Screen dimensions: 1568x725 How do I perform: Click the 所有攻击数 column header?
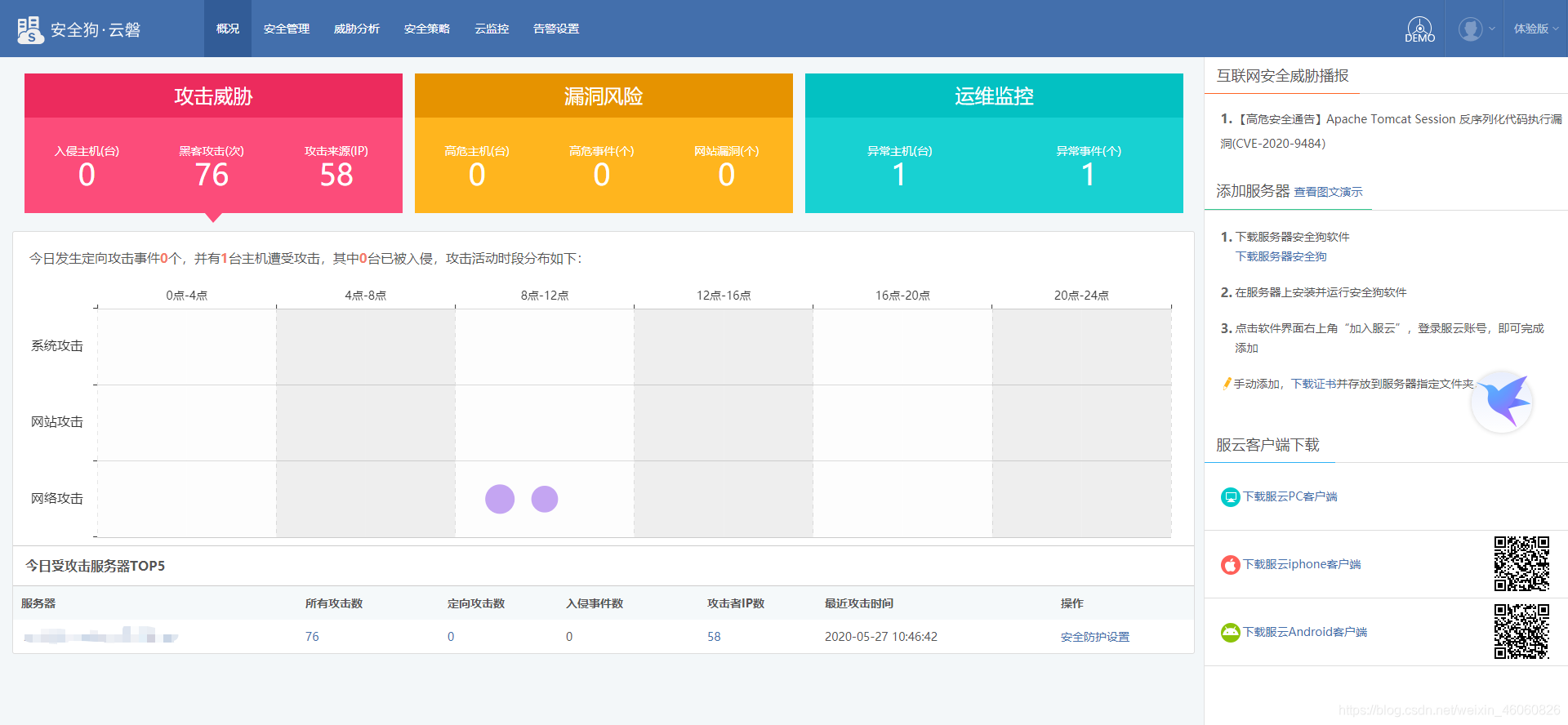334,603
